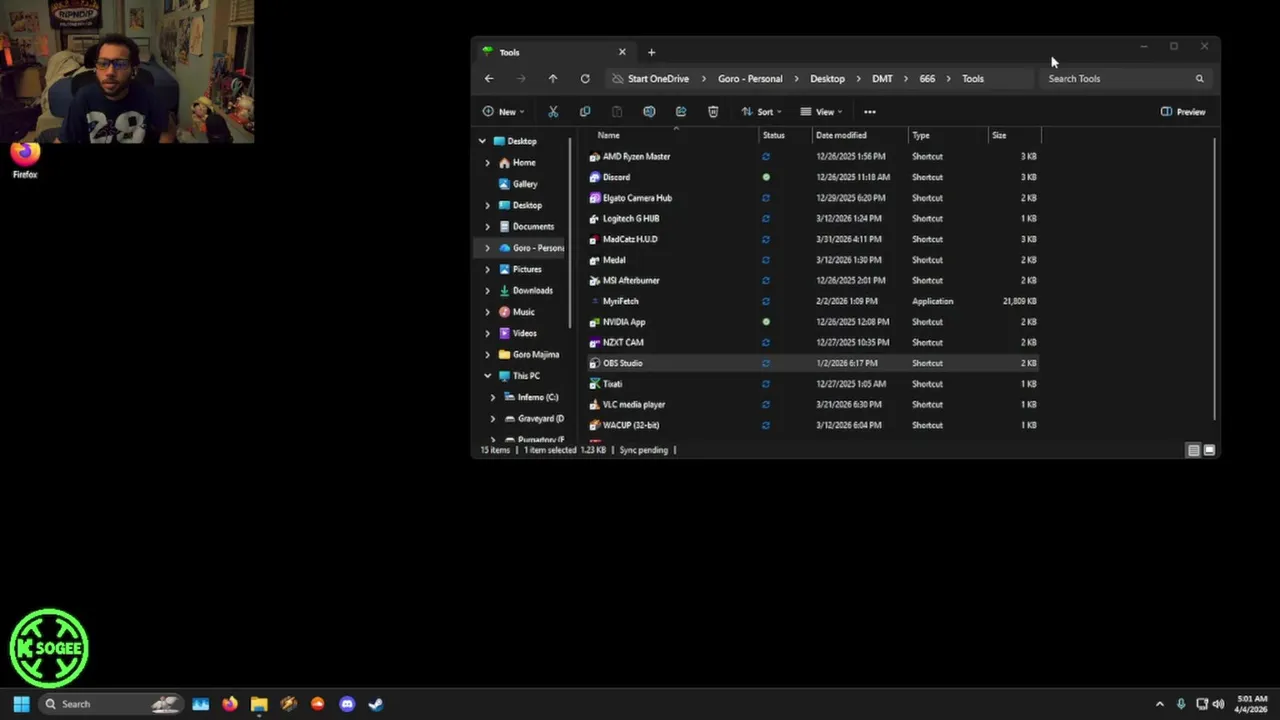
Task: Select Goro Majima folder in navigation pane
Action: coord(535,354)
